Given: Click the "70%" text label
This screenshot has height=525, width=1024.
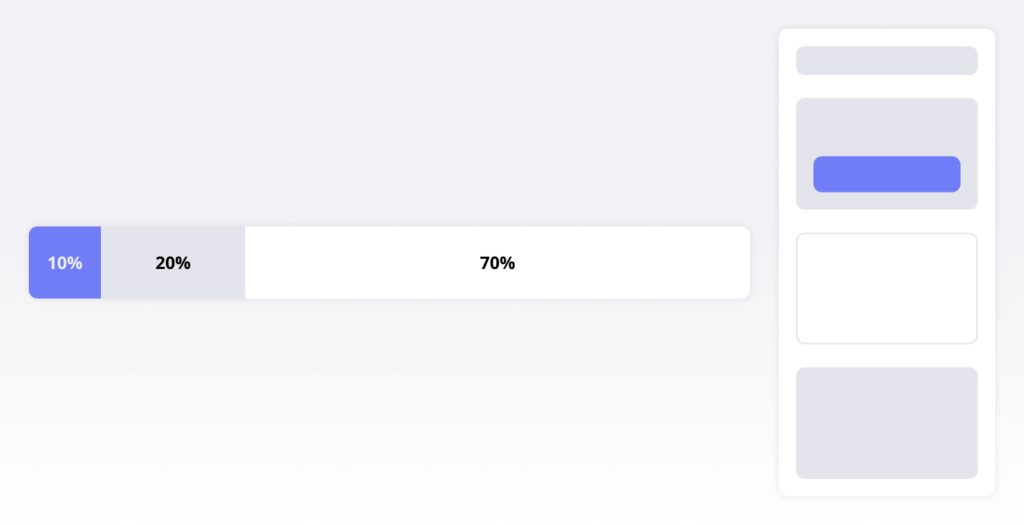Looking at the screenshot, I should click(497, 263).
